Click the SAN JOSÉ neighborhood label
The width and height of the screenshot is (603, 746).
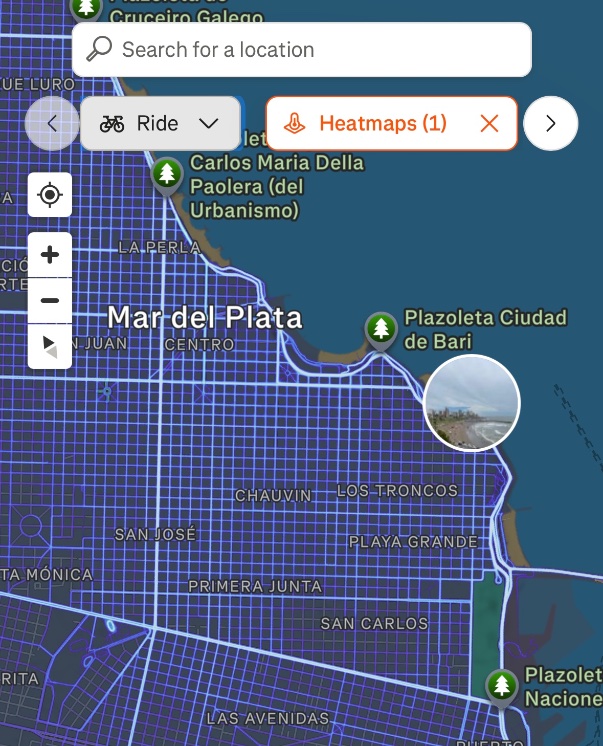[x=156, y=534]
